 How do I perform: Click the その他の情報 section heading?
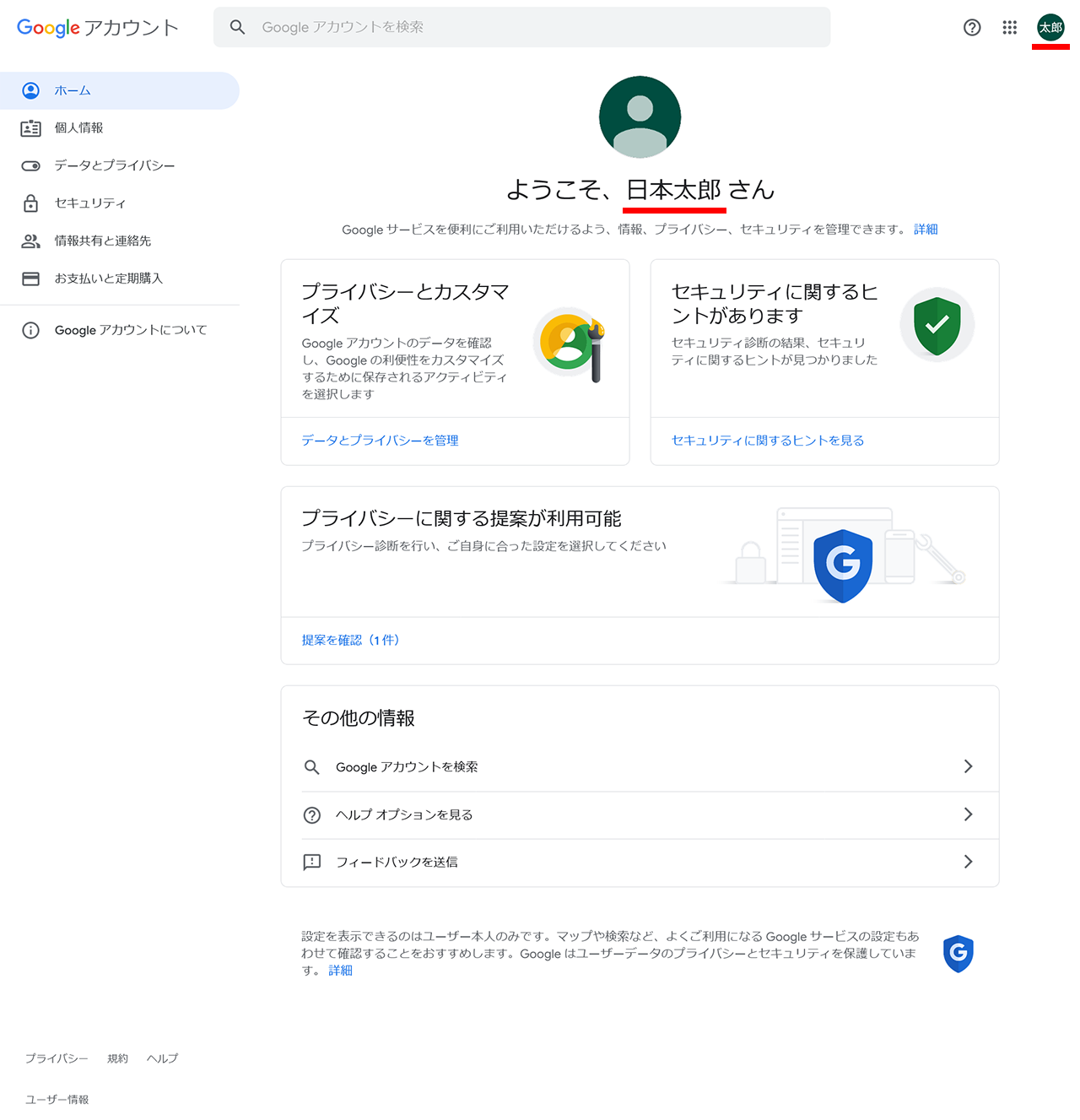click(x=359, y=718)
